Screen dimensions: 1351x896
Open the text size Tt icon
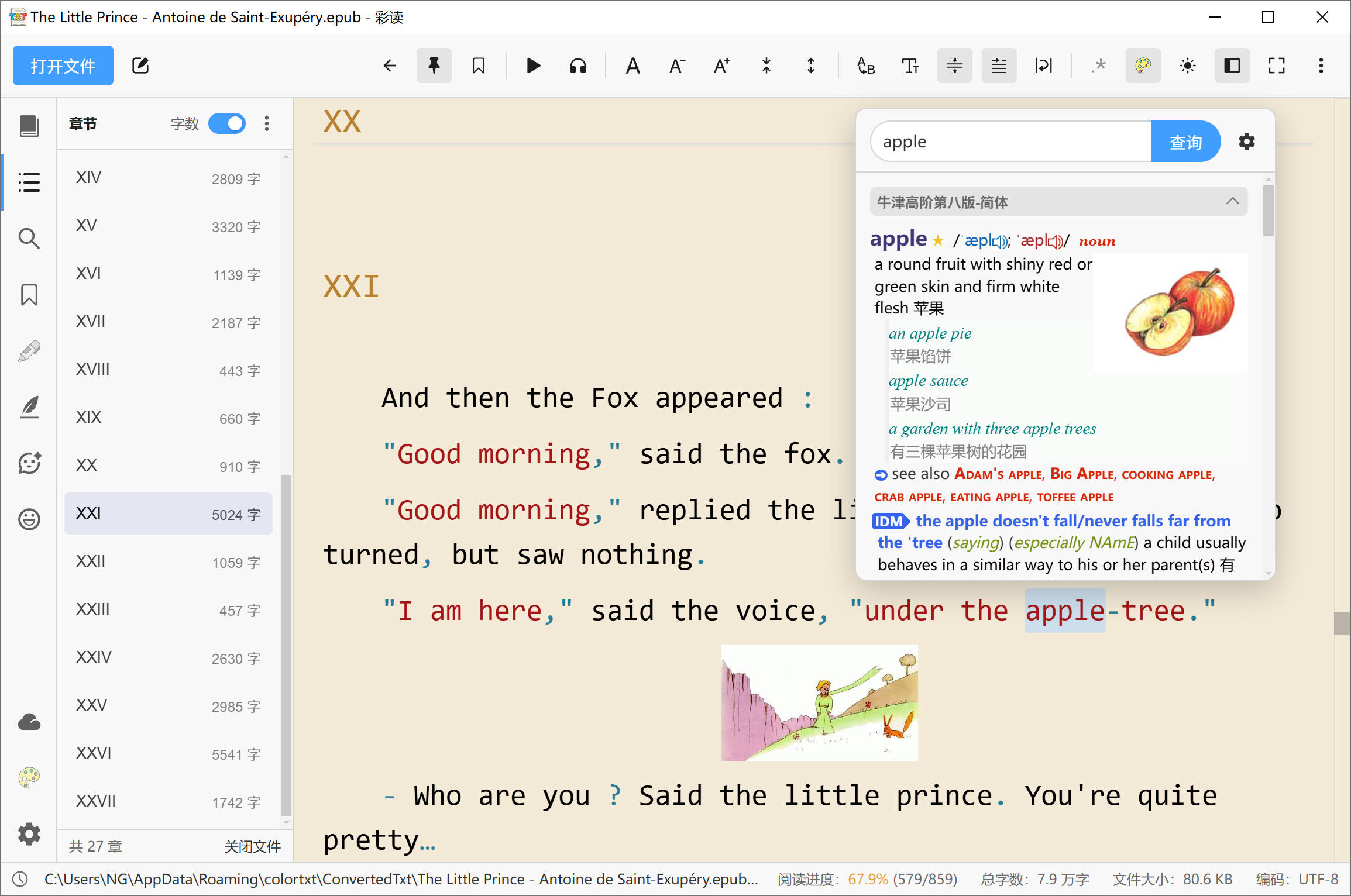tap(910, 66)
